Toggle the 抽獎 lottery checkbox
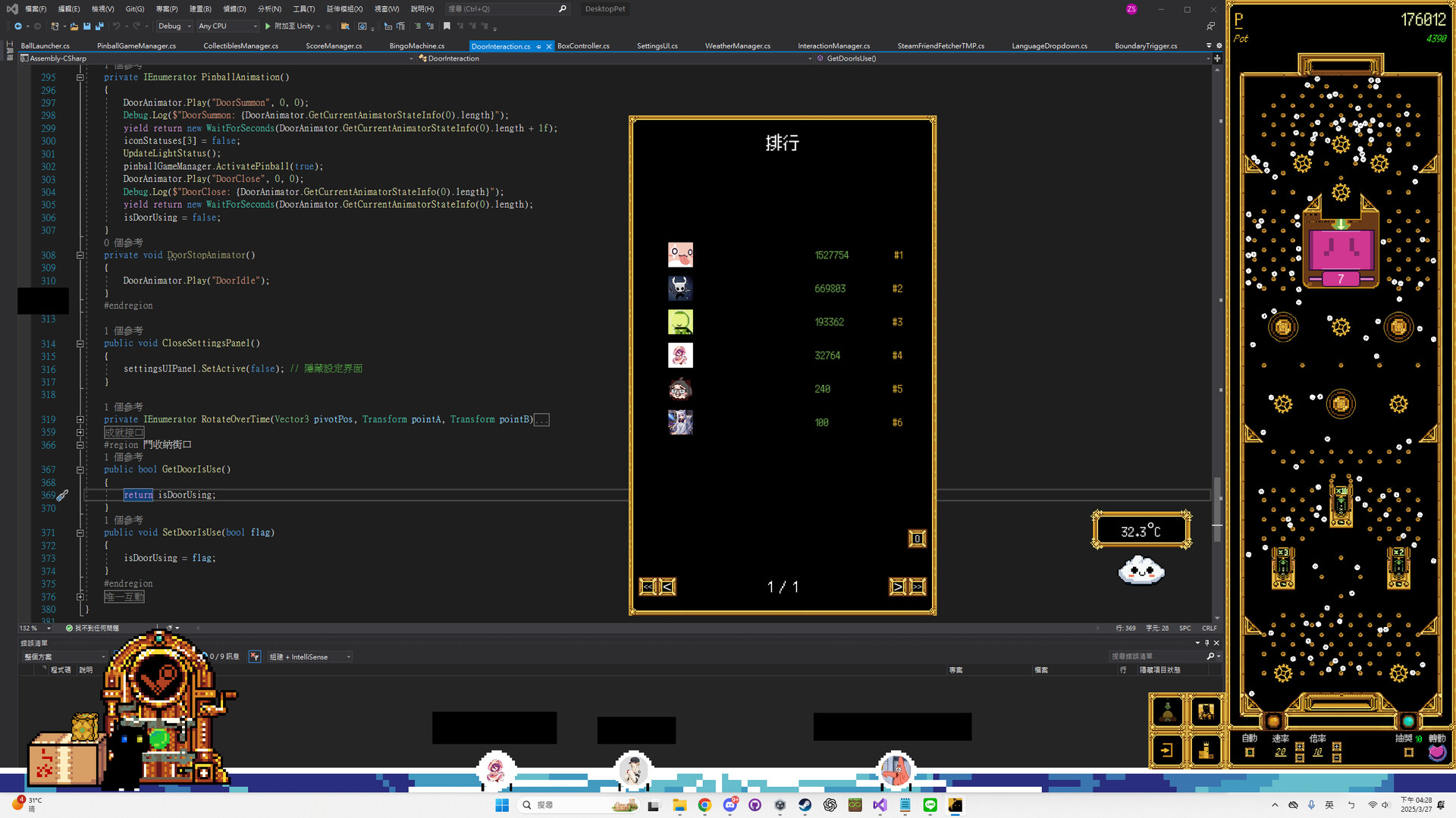This screenshot has width=1456, height=818. coord(1408,753)
